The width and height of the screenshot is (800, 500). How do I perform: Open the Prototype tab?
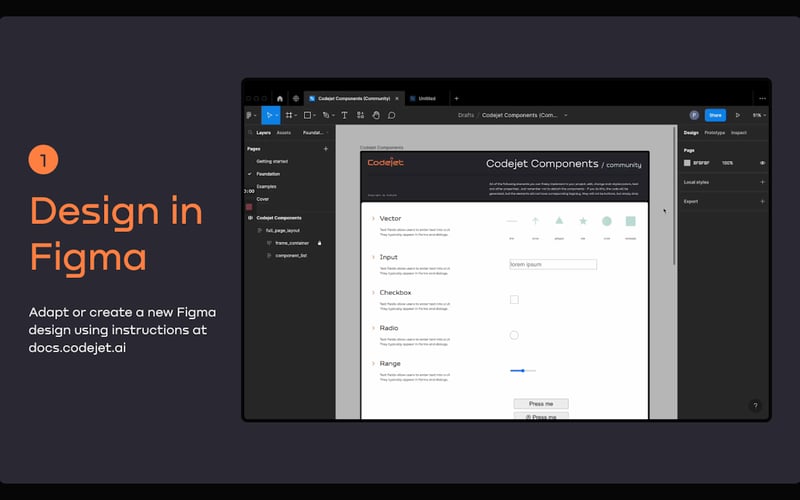click(x=714, y=133)
